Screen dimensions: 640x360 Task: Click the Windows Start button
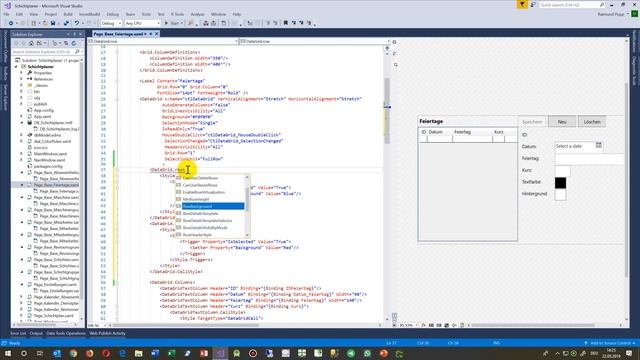click(7, 353)
